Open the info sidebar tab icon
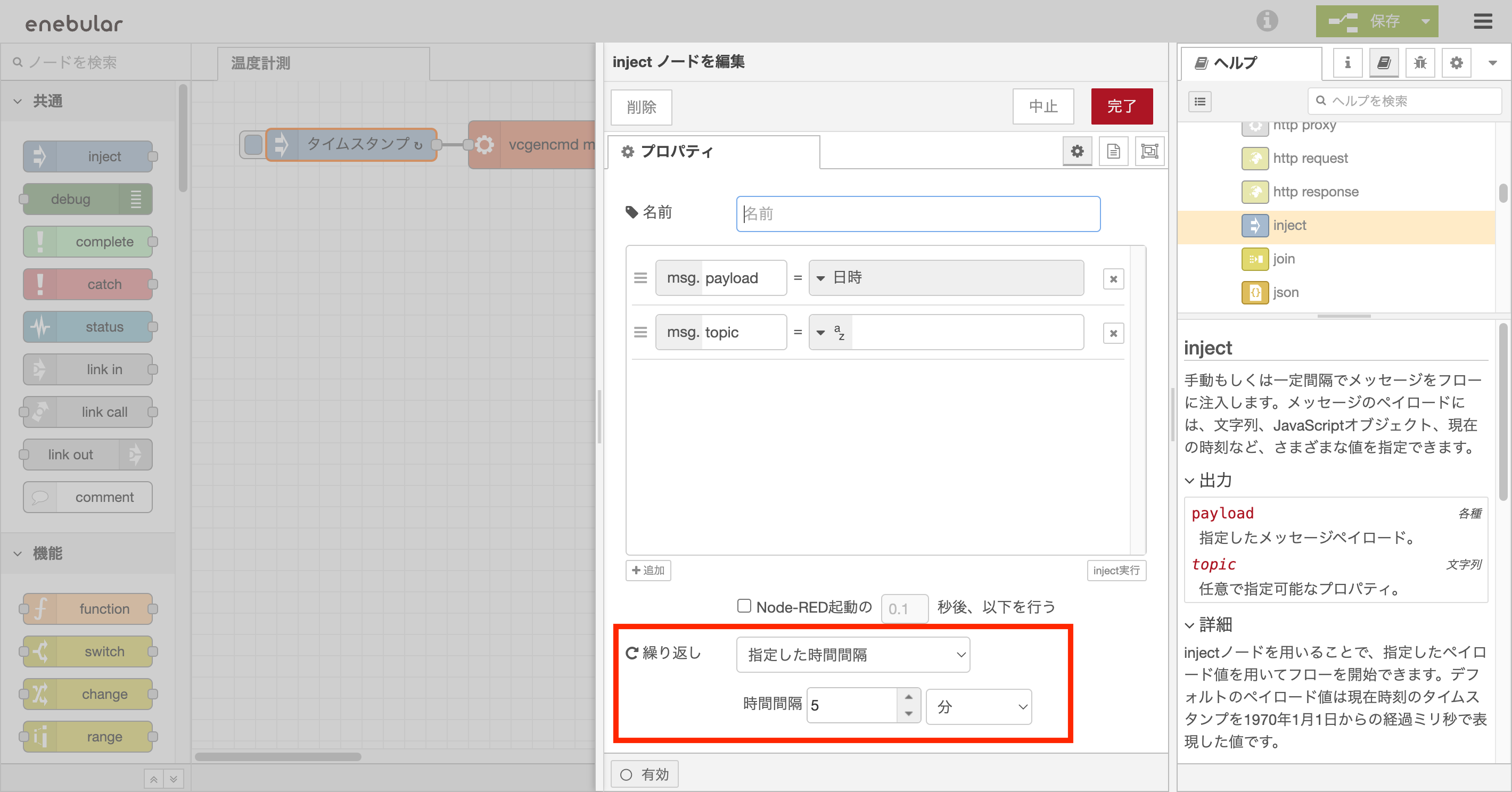Image resolution: width=1512 pixels, height=792 pixels. click(x=1347, y=63)
